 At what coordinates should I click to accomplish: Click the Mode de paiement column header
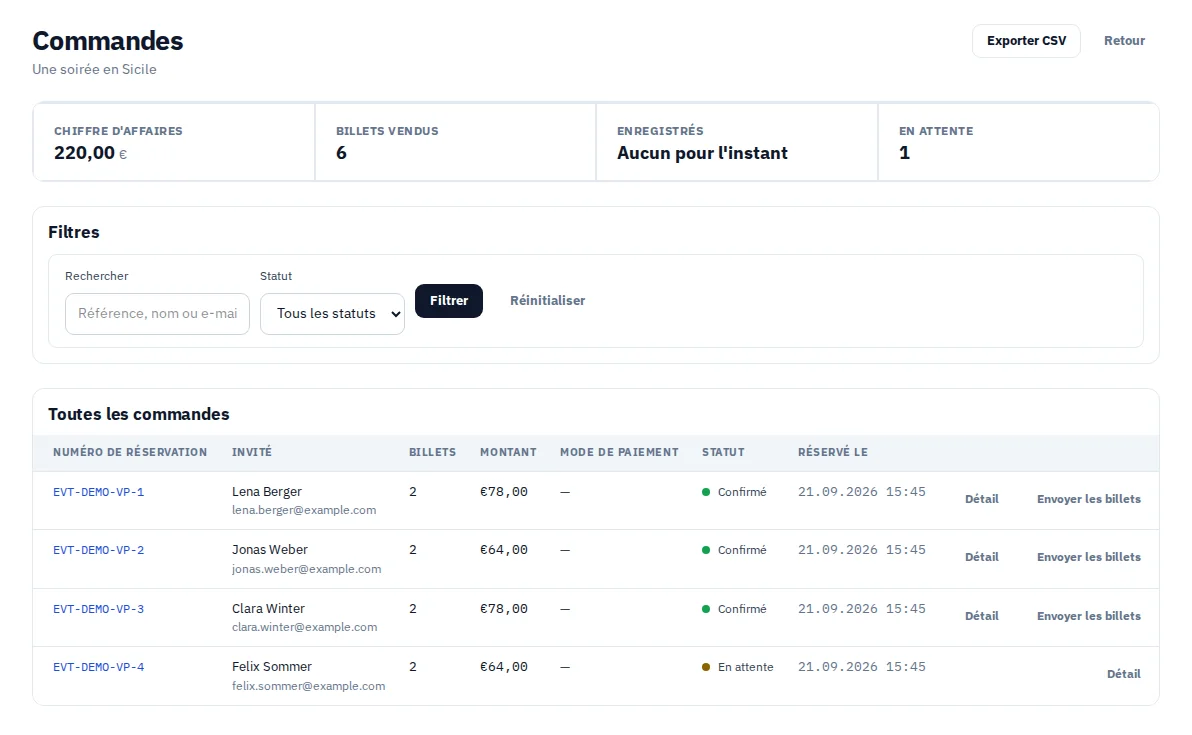point(620,452)
